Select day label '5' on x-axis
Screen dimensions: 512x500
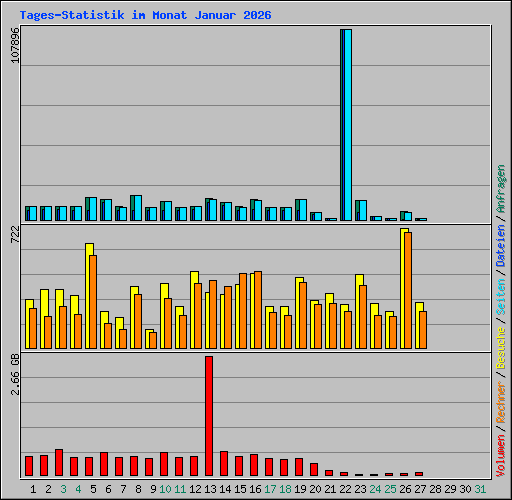pyautogui.click(x=93, y=489)
